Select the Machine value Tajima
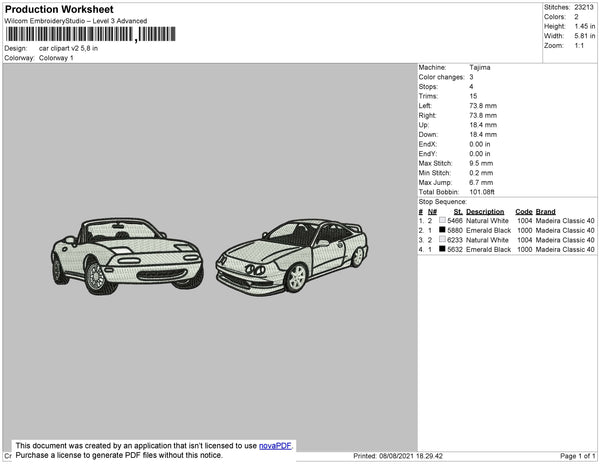 (x=480, y=67)
